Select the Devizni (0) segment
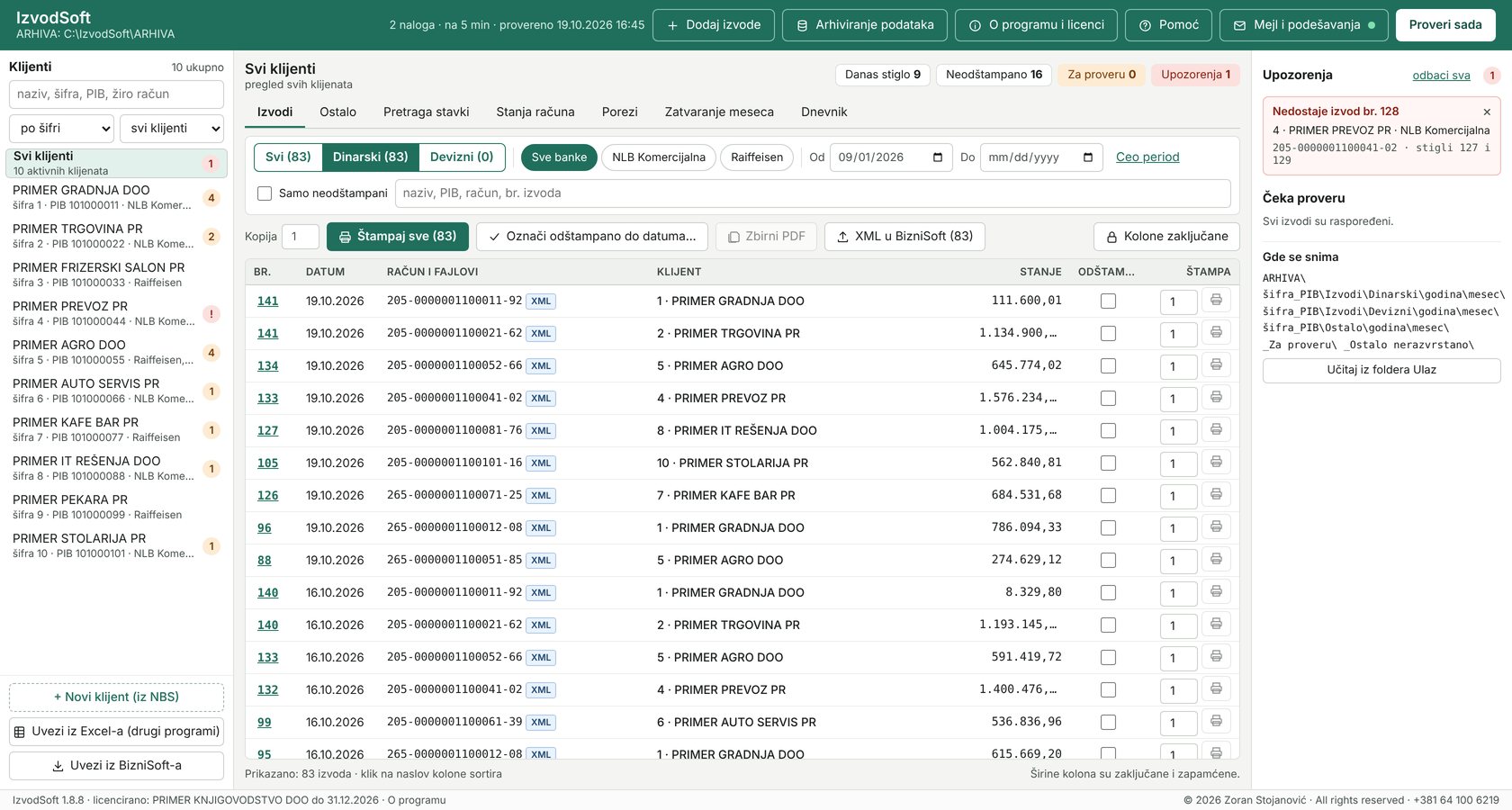The width and height of the screenshot is (1512, 810). click(462, 157)
